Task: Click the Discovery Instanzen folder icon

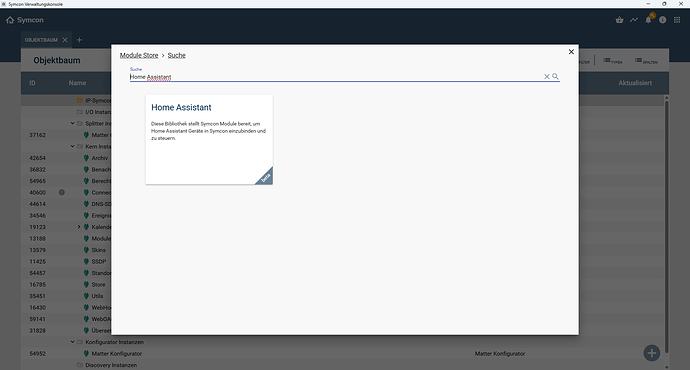Action: pos(80,365)
